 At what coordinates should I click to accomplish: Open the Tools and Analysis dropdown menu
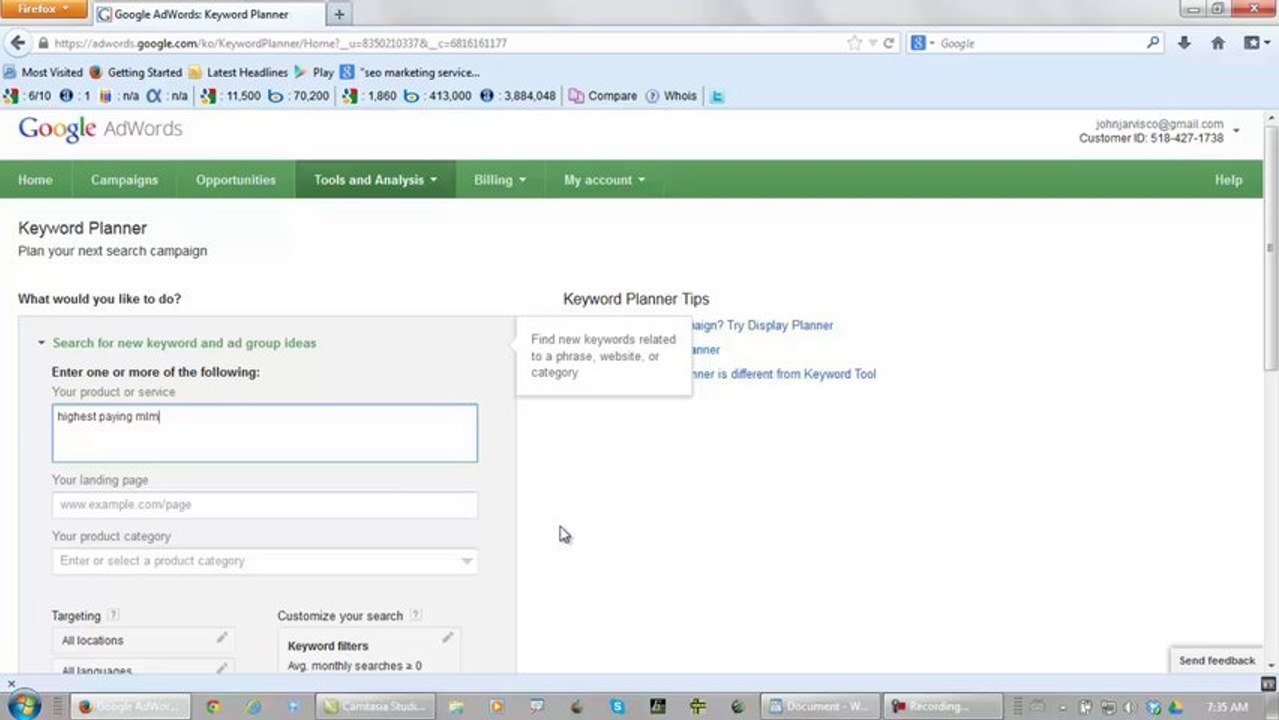pyautogui.click(x=375, y=180)
